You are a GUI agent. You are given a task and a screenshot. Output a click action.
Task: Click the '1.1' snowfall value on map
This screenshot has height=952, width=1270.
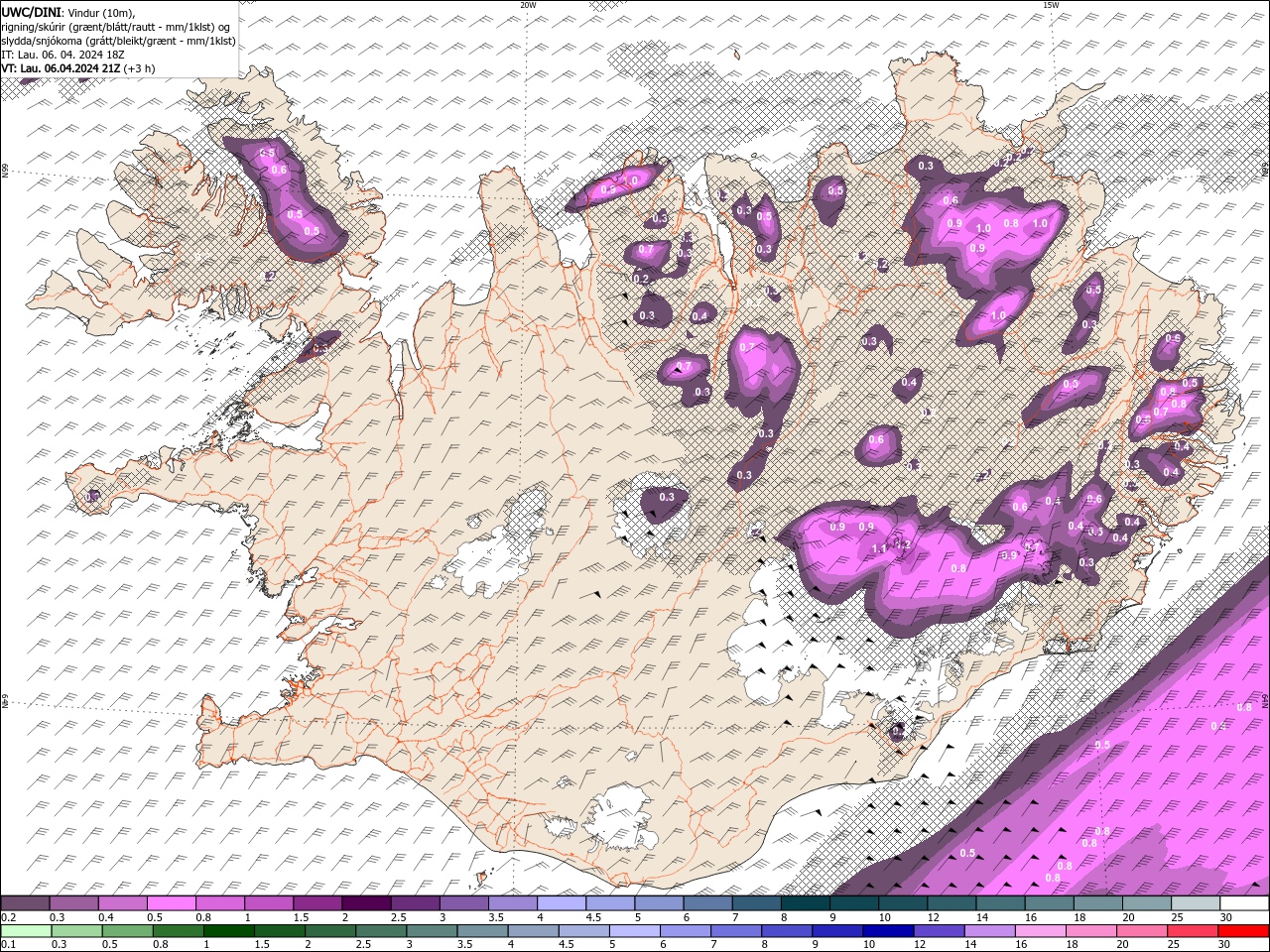(x=878, y=548)
